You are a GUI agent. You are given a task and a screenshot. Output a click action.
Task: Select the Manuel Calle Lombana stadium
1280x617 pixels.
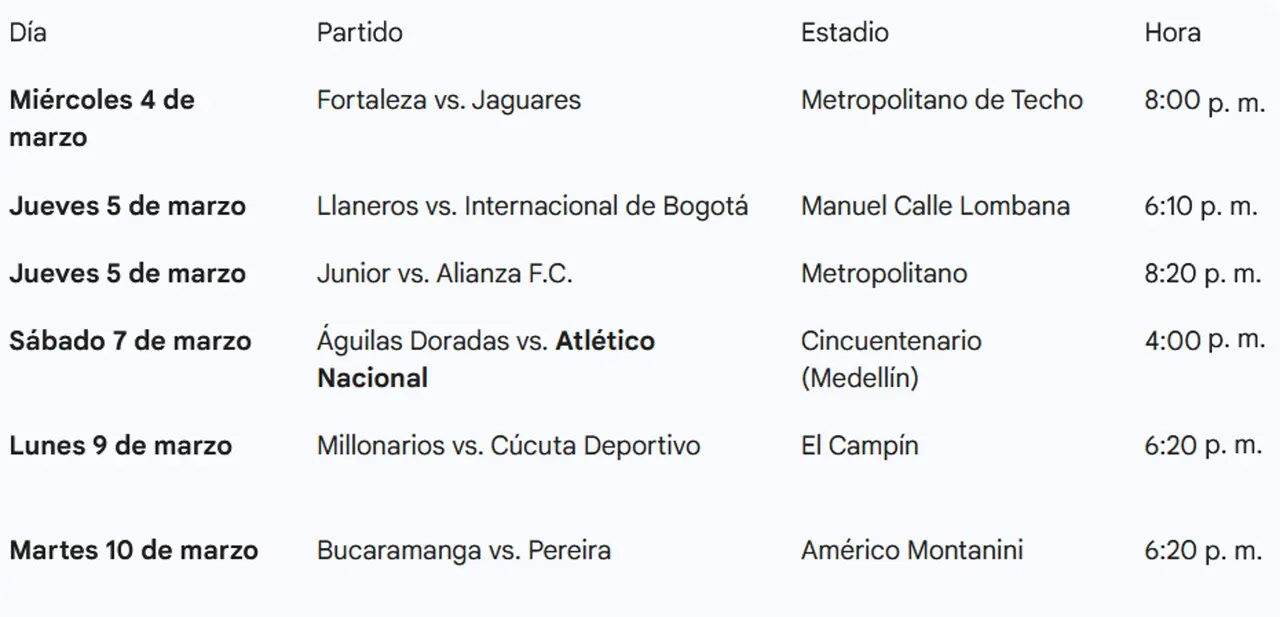[x=935, y=206]
